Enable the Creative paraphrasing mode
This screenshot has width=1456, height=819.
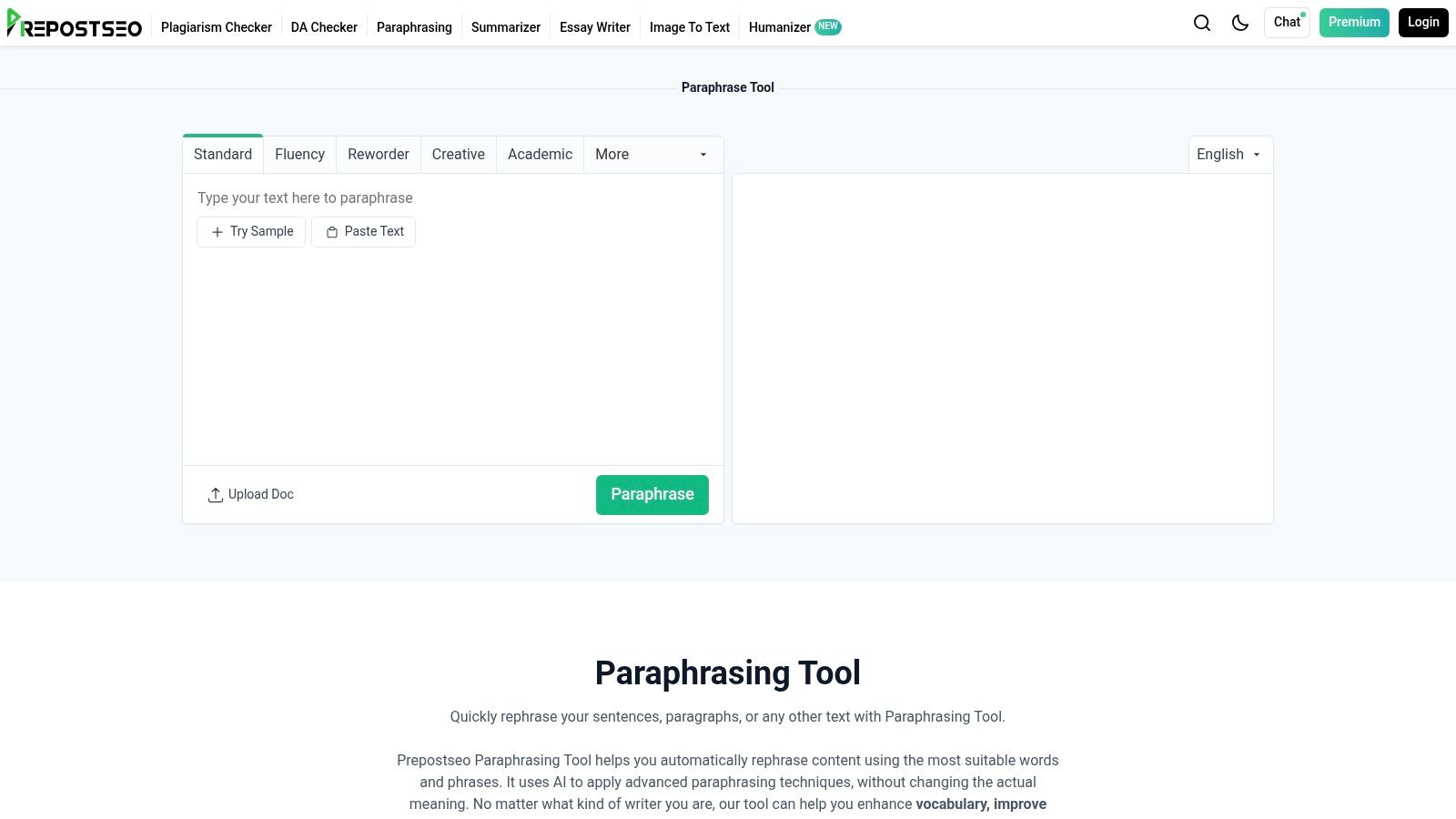pyautogui.click(x=458, y=154)
